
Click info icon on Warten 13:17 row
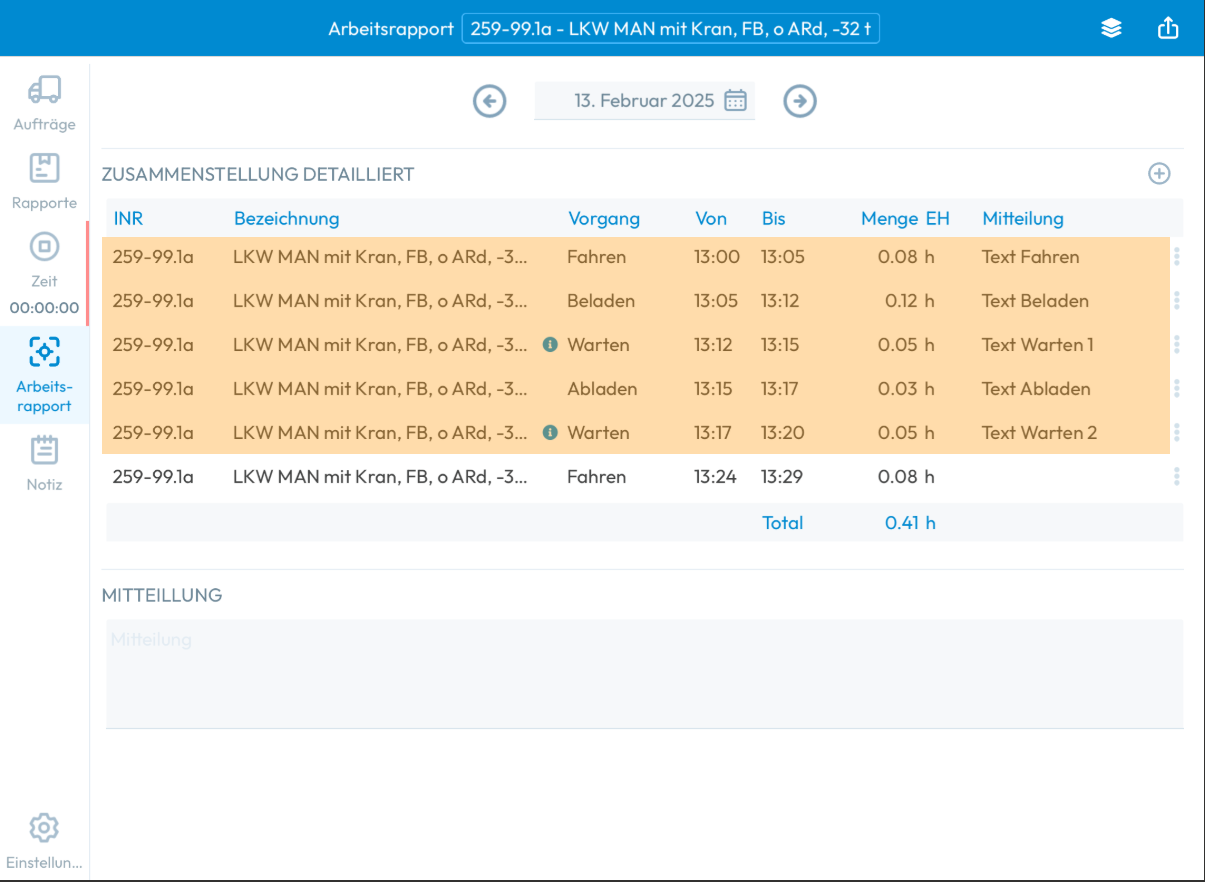coord(549,433)
